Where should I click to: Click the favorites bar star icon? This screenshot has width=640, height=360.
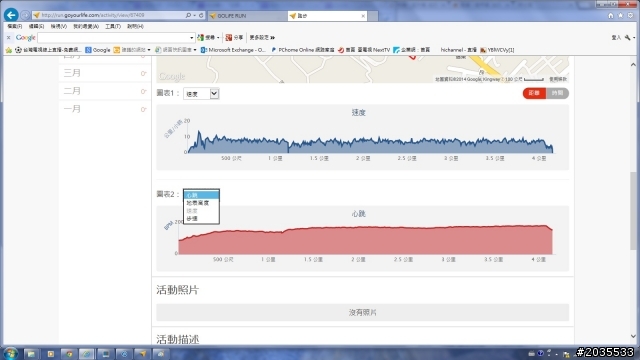[9, 50]
